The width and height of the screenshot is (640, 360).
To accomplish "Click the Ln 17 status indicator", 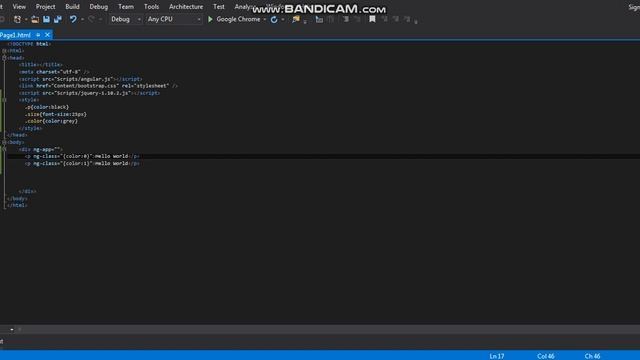I will (497, 356).
